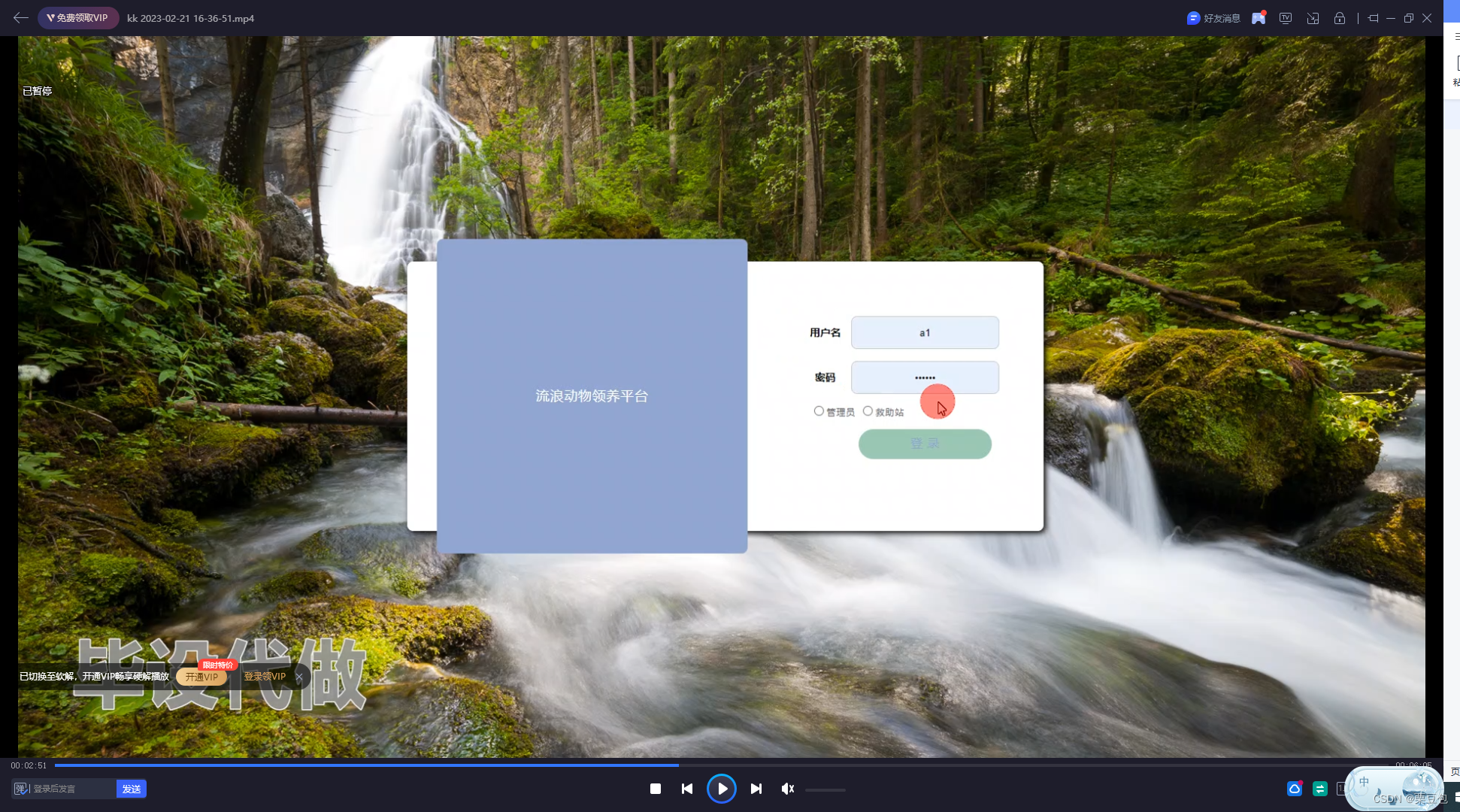Open the blue cloud storage icon
The image size is (1460, 812).
coord(1295,789)
